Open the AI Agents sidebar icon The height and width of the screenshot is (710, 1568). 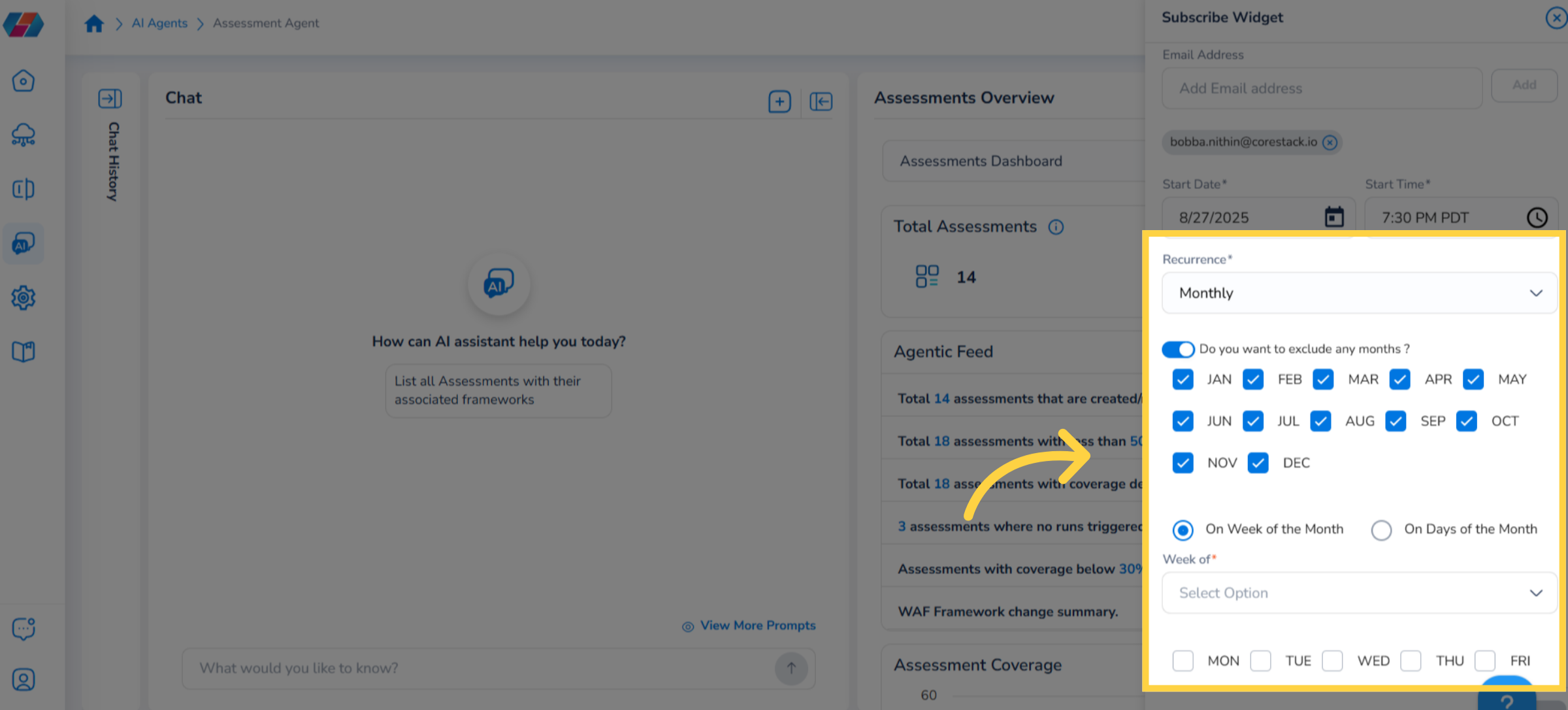pyautogui.click(x=23, y=243)
